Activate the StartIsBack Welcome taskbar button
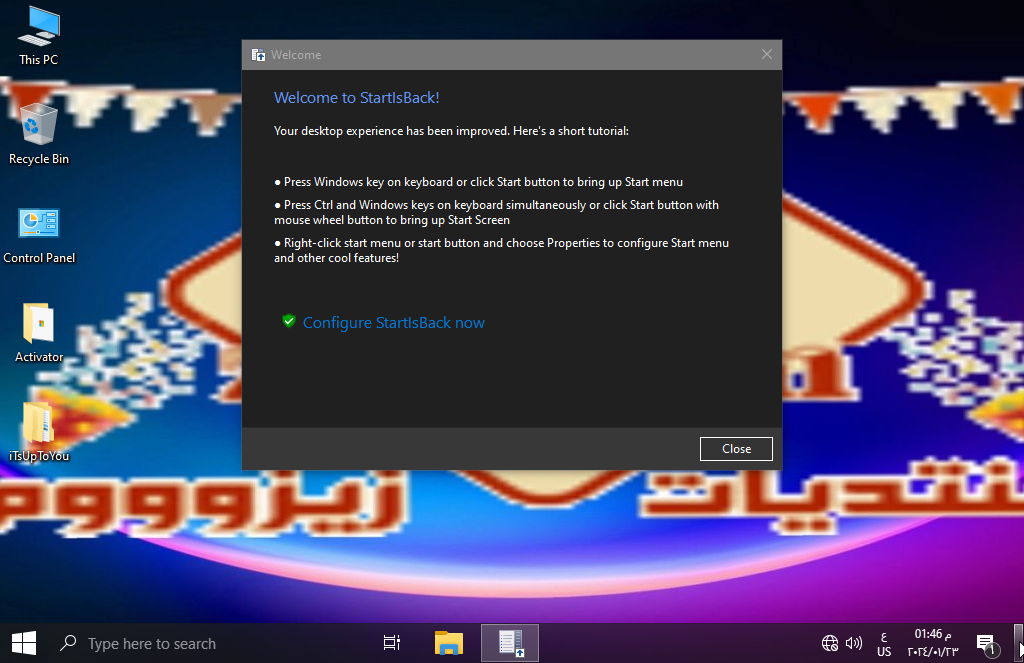The height and width of the screenshot is (663, 1024). click(x=510, y=643)
